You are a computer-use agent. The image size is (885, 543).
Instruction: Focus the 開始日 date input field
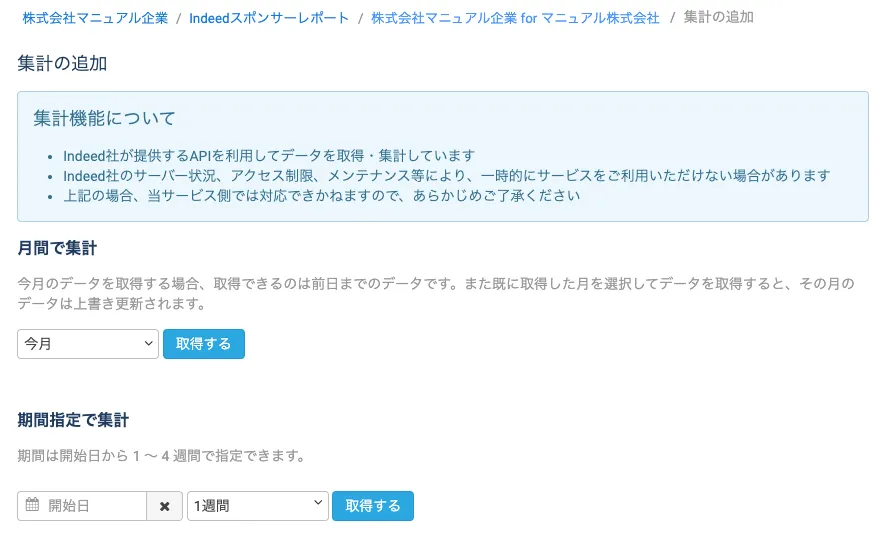tap(95, 506)
